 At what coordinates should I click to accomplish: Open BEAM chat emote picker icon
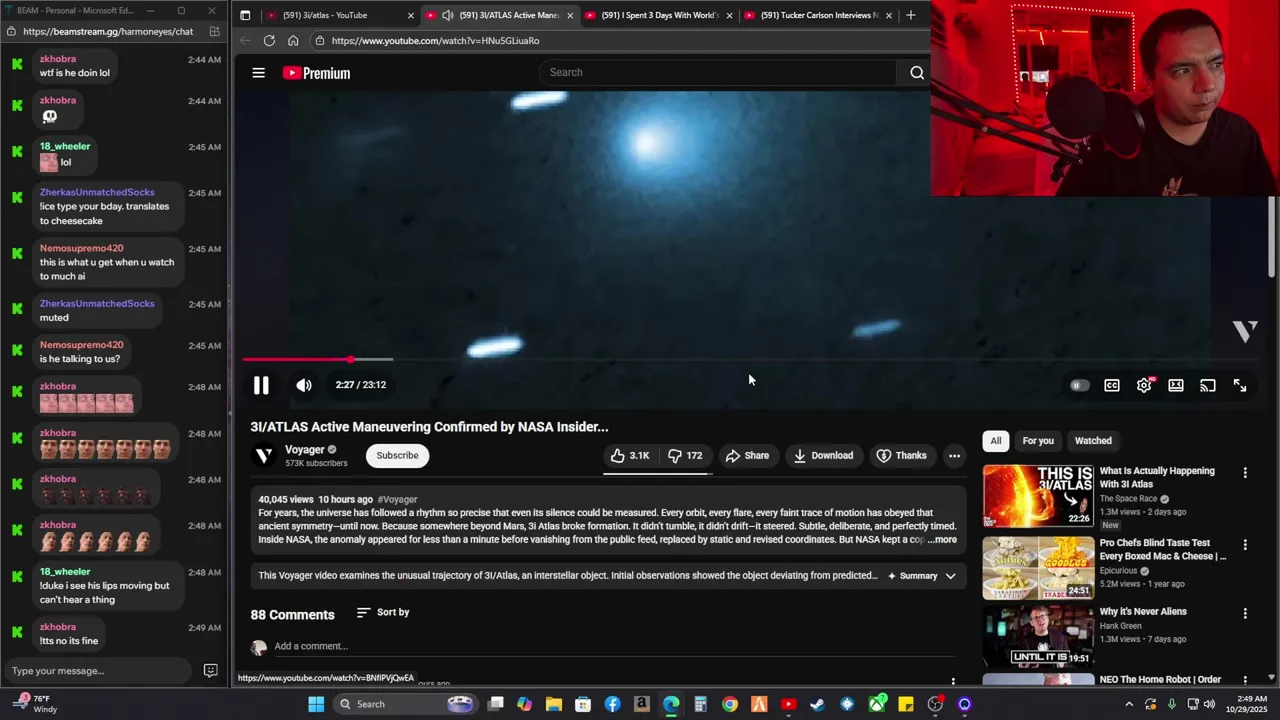(210, 671)
